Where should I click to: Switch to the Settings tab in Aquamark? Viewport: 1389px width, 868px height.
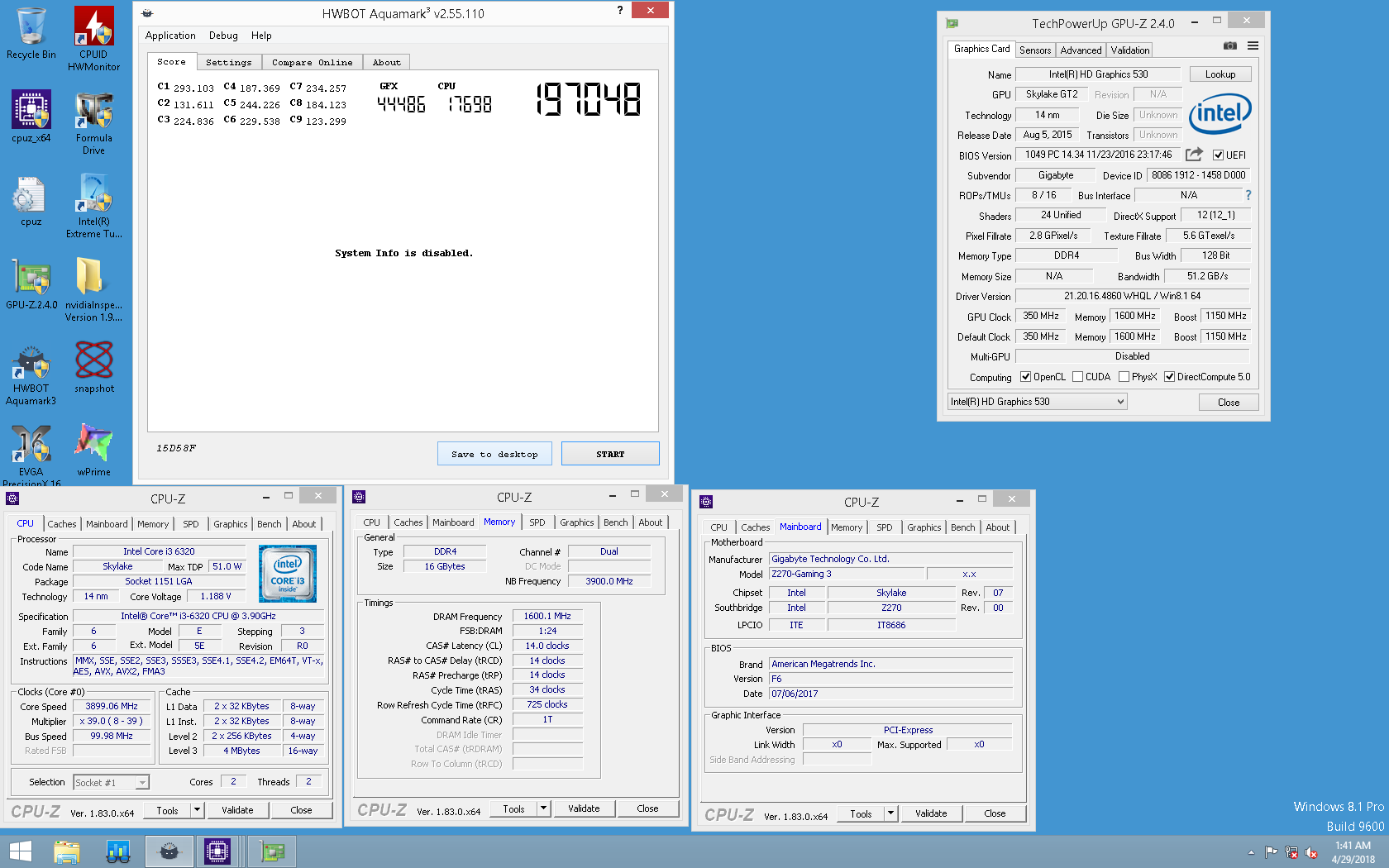[x=229, y=63]
